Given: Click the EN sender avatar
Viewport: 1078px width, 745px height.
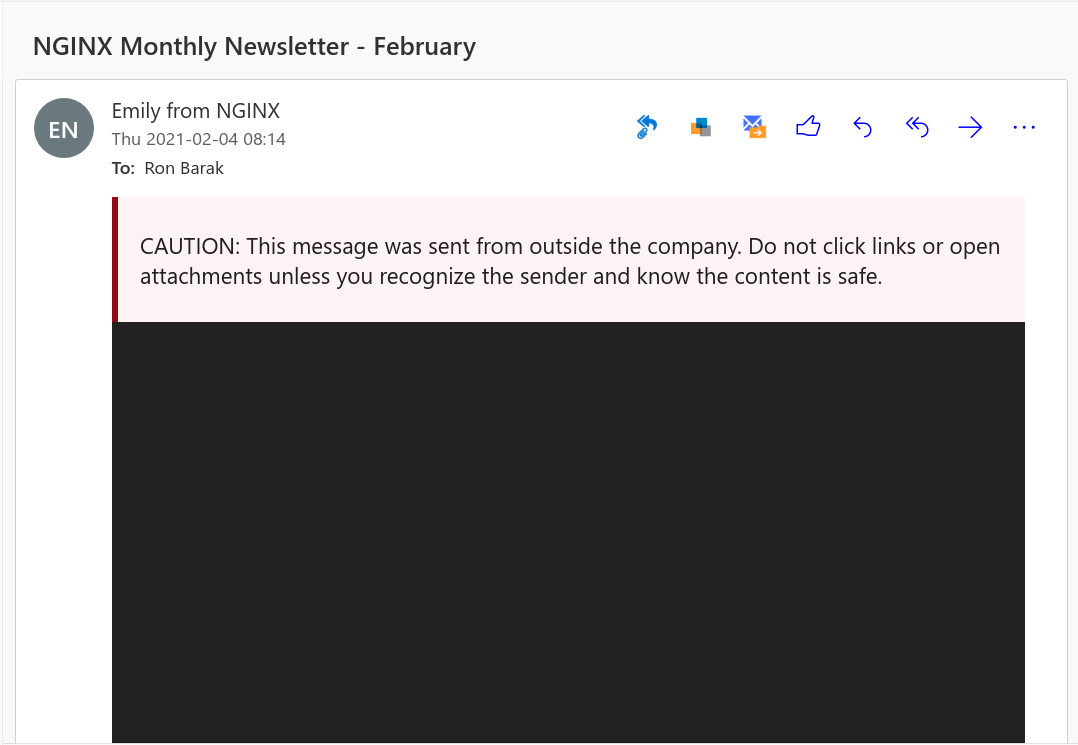Looking at the screenshot, I should 63,127.
